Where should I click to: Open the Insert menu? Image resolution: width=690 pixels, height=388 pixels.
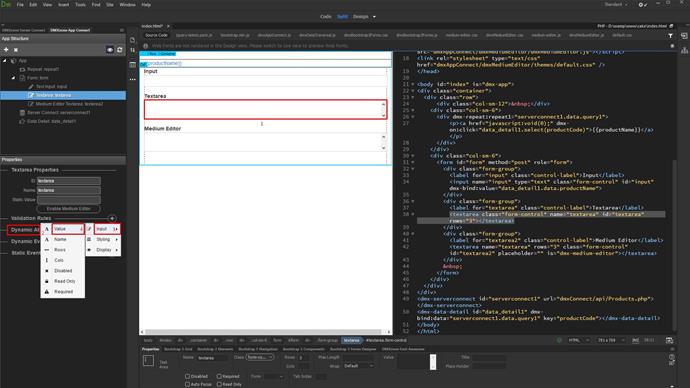coord(64,5)
